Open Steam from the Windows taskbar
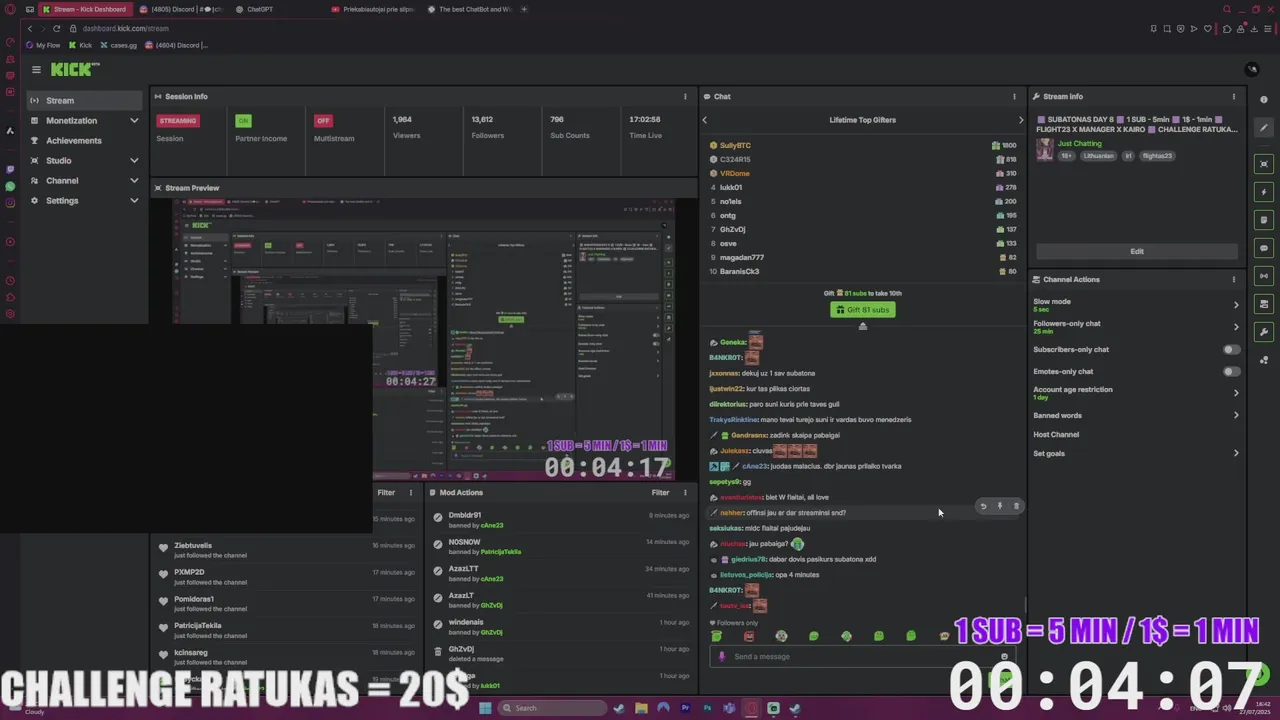Image resolution: width=1280 pixels, height=720 pixels. pos(619,708)
